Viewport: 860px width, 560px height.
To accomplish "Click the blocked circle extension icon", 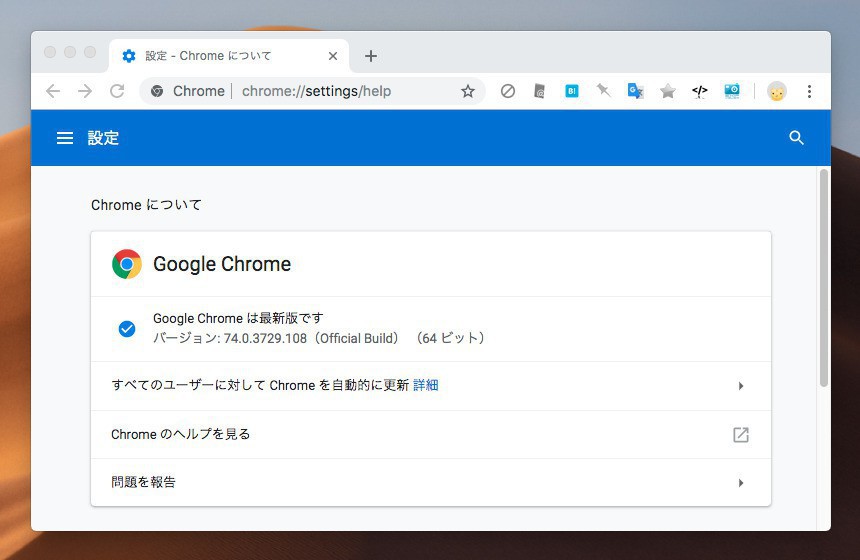I will pyautogui.click(x=508, y=91).
